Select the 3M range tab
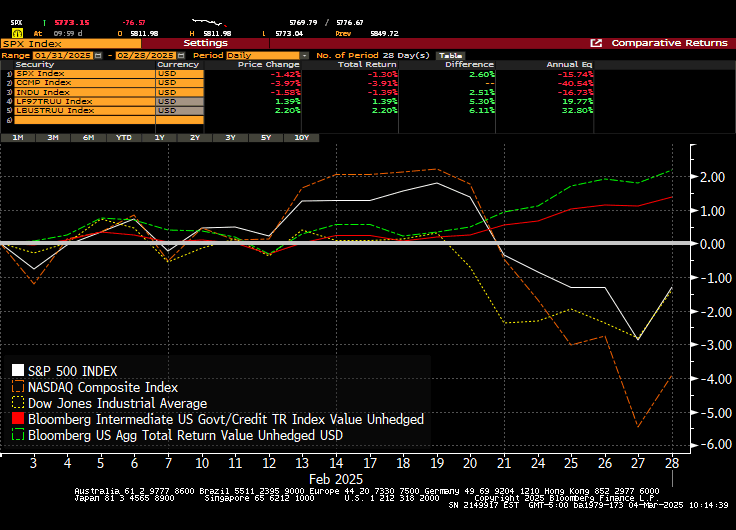 [x=53, y=138]
